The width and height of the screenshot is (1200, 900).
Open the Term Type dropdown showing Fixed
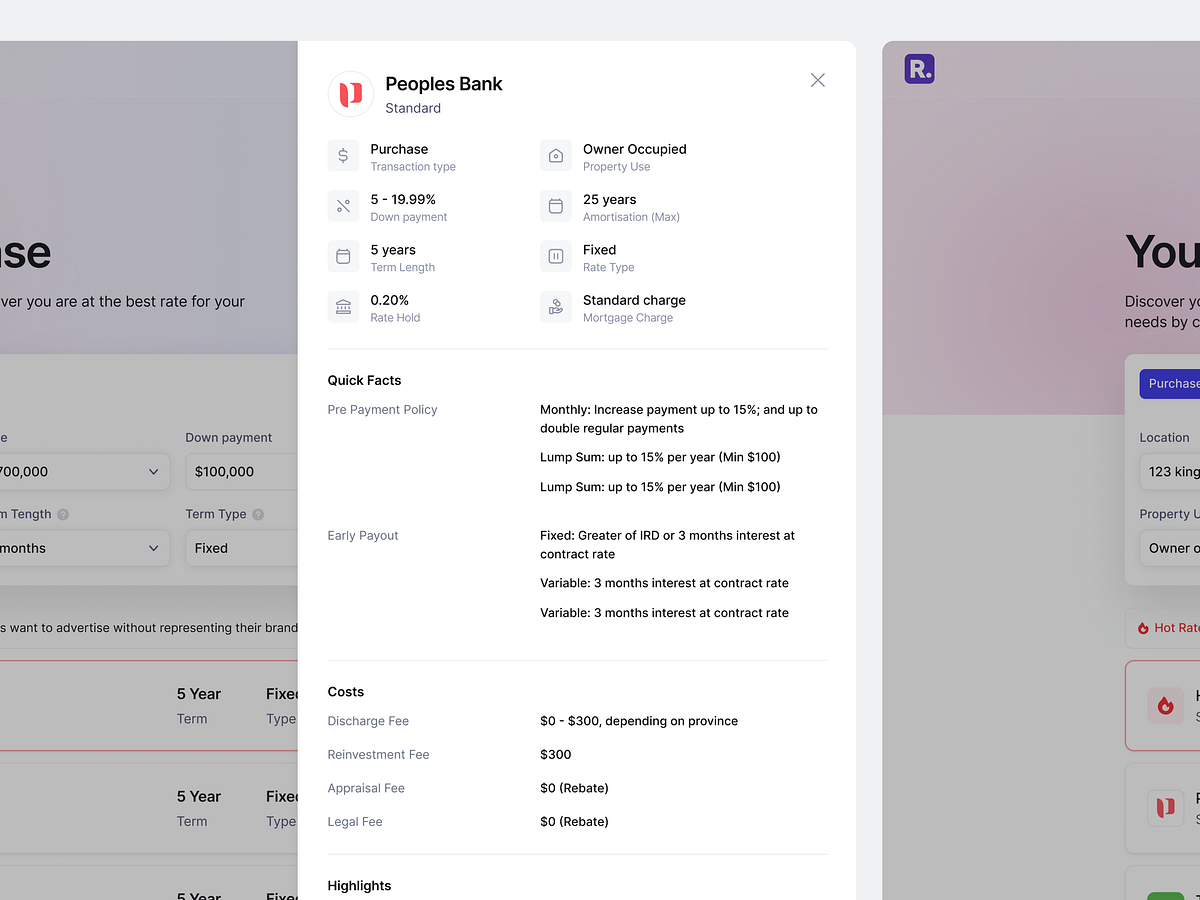pyautogui.click(x=241, y=548)
